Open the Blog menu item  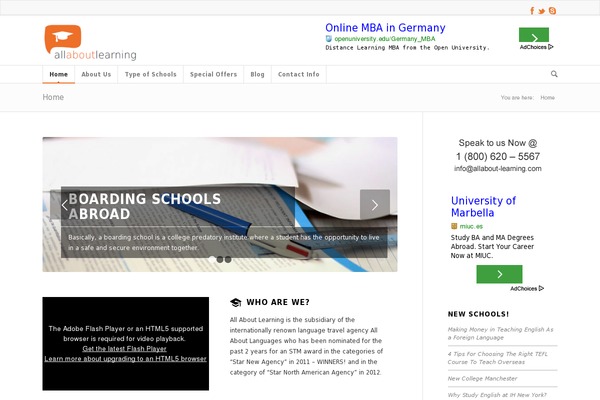pyautogui.click(x=258, y=74)
